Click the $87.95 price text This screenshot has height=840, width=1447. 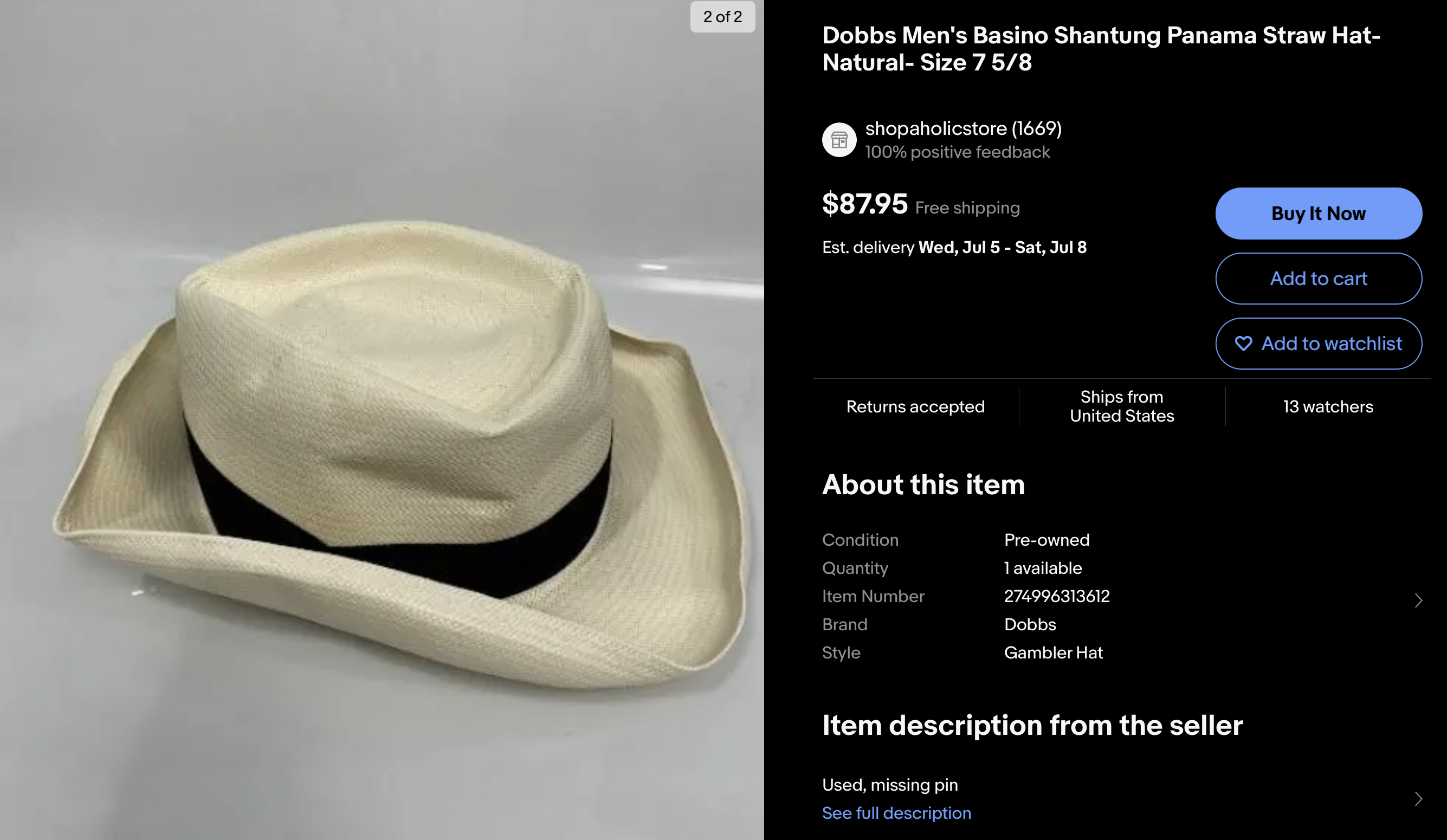tap(865, 204)
